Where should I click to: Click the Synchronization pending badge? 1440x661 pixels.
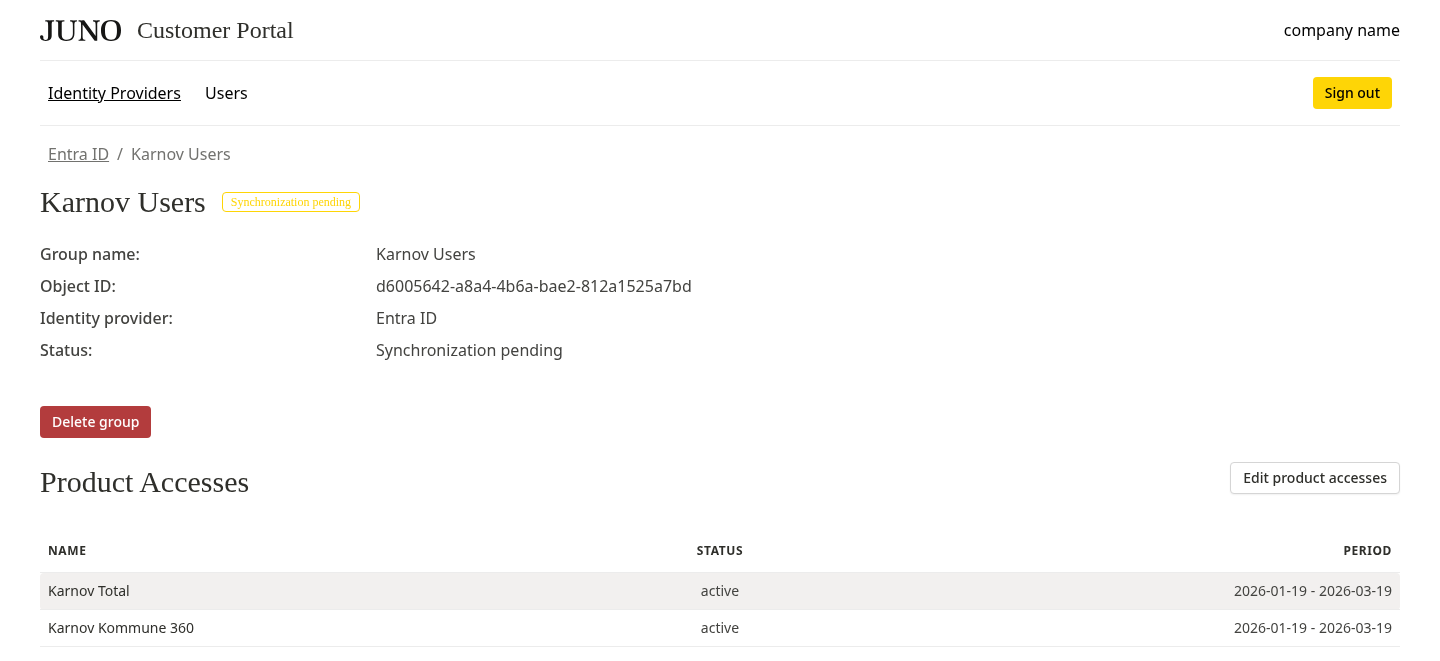click(x=290, y=201)
